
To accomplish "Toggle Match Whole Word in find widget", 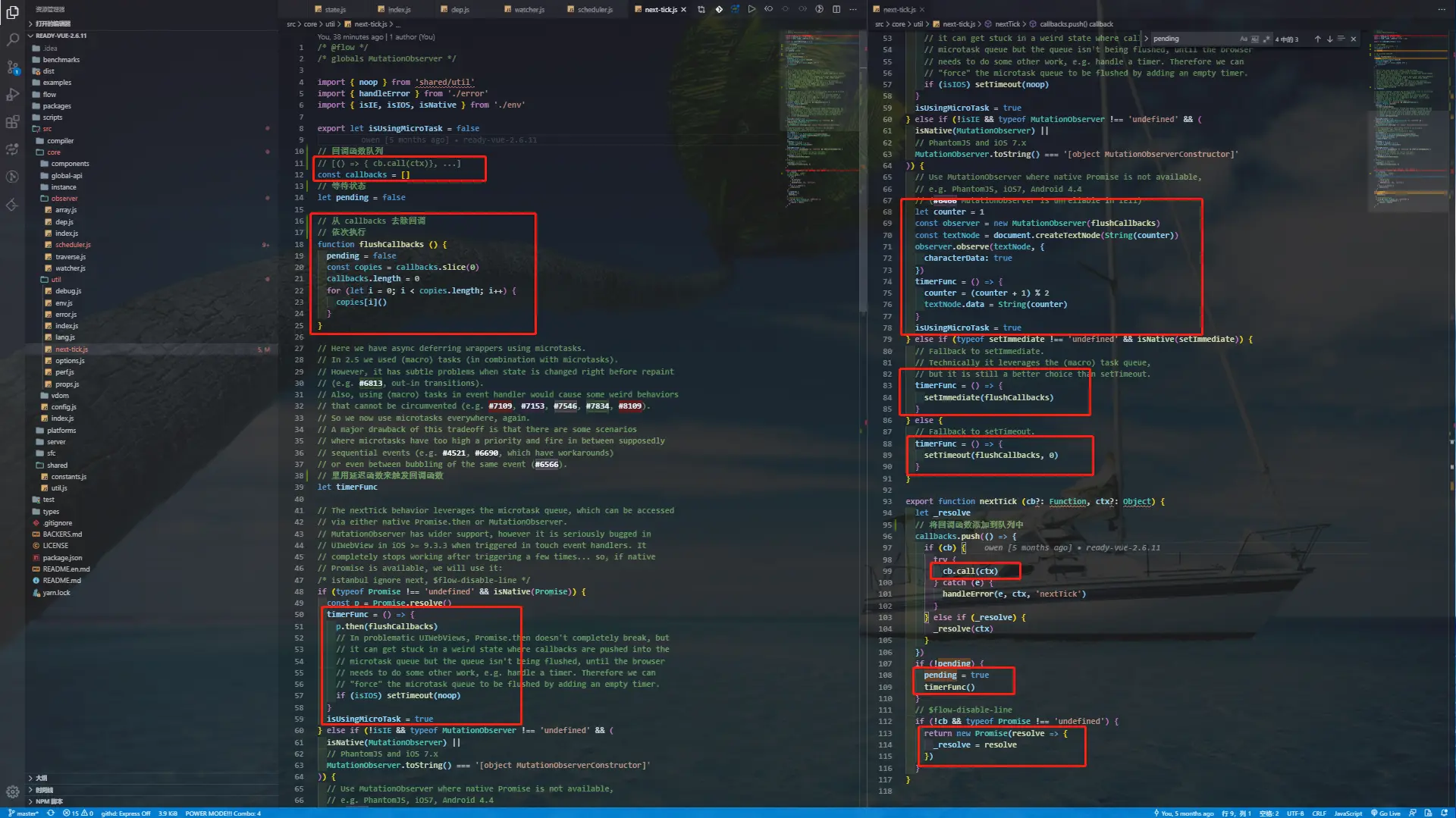I will tap(1254, 39).
